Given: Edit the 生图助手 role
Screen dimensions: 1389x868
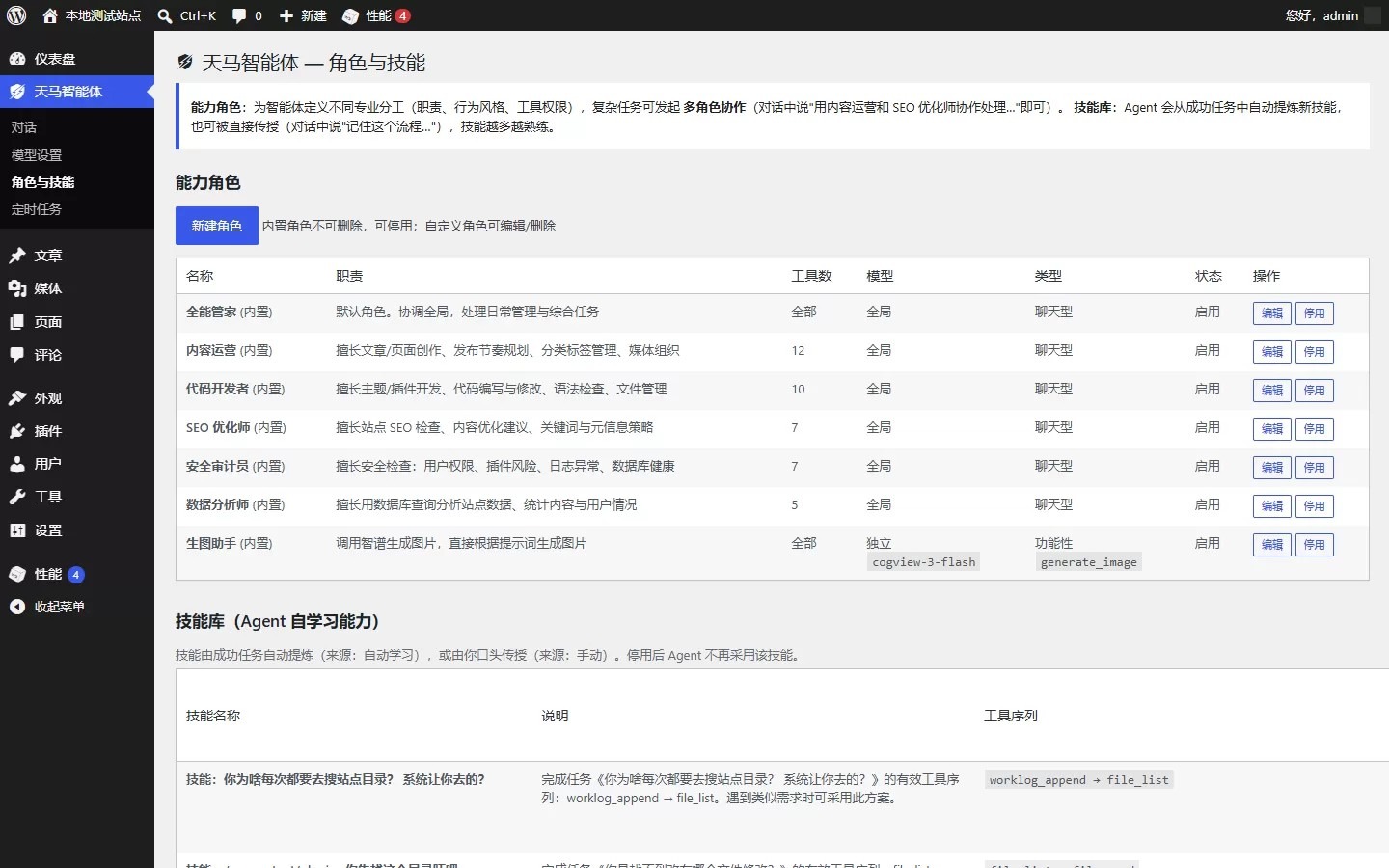Looking at the screenshot, I should tap(1272, 545).
